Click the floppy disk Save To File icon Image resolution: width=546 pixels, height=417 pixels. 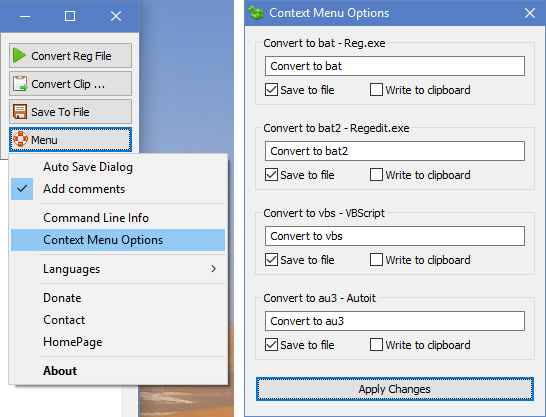20,112
